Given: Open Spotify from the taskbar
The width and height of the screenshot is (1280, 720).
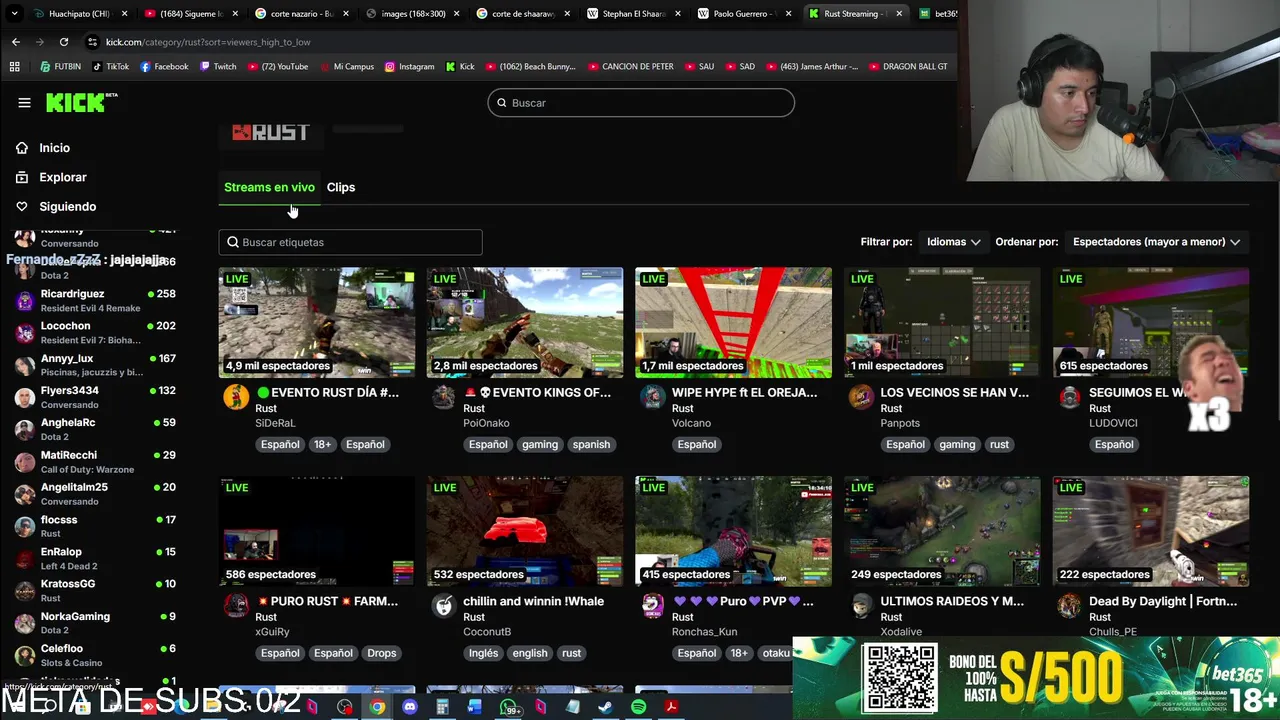Looking at the screenshot, I should (x=638, y=707).
